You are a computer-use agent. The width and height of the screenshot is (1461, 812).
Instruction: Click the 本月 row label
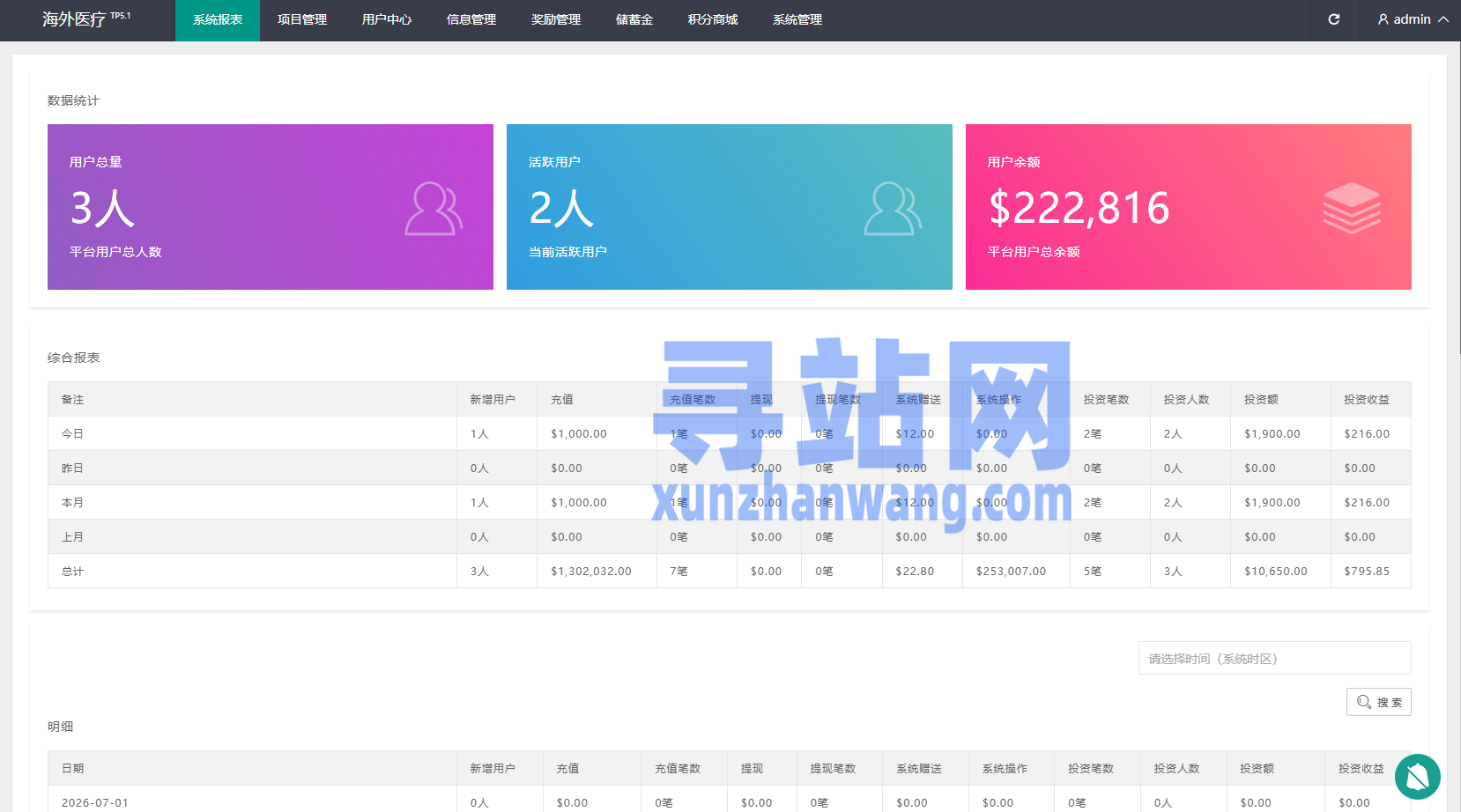(x=72, y=502)
